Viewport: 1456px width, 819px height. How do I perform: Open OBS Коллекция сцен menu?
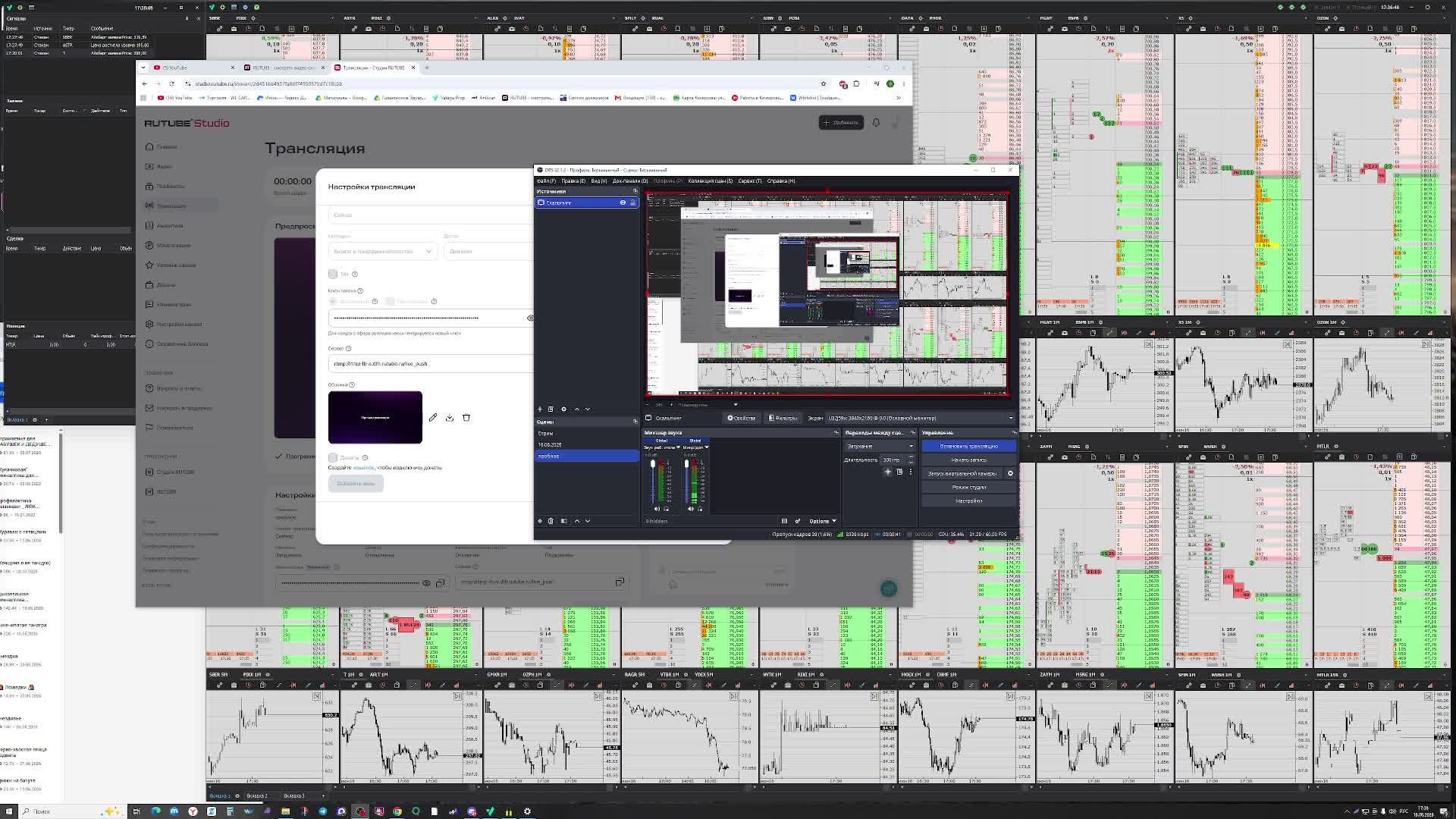710,180
